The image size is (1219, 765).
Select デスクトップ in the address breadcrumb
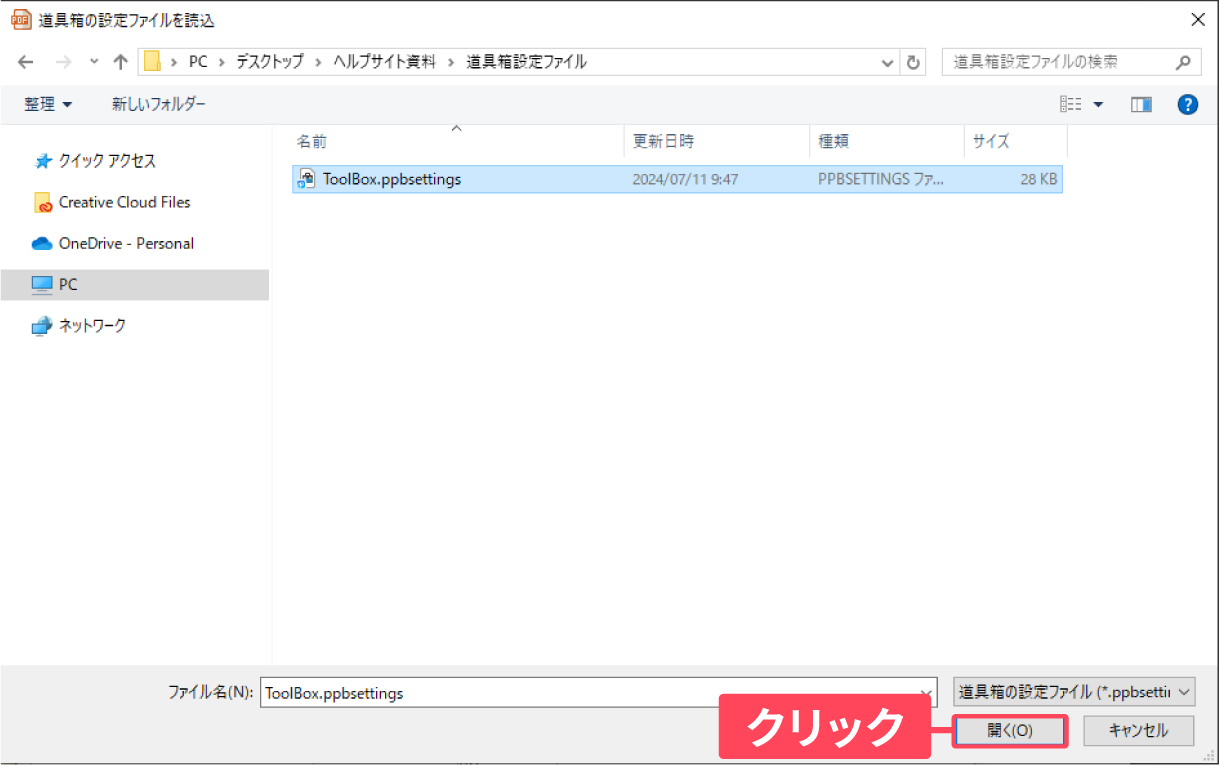pos(269,62)
